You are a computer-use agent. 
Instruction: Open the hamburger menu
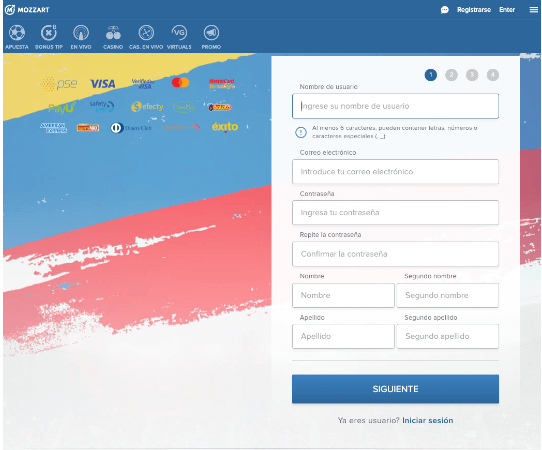coord(534,10)
